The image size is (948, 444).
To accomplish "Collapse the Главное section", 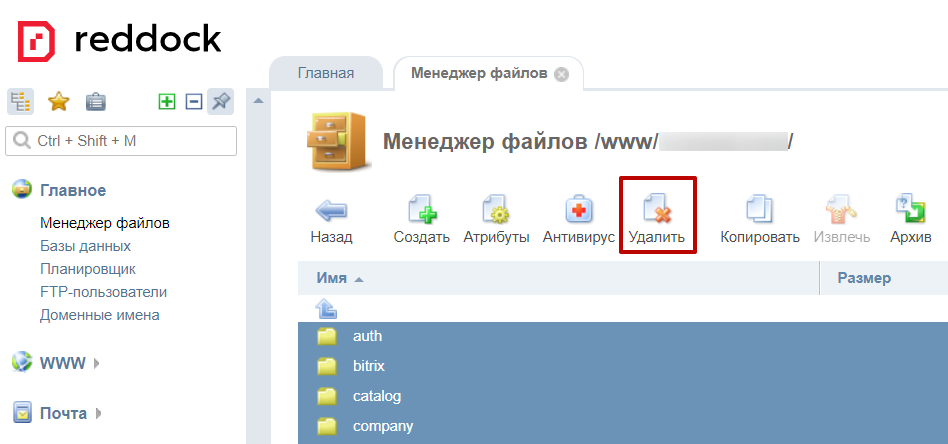I will pos(72,190).
